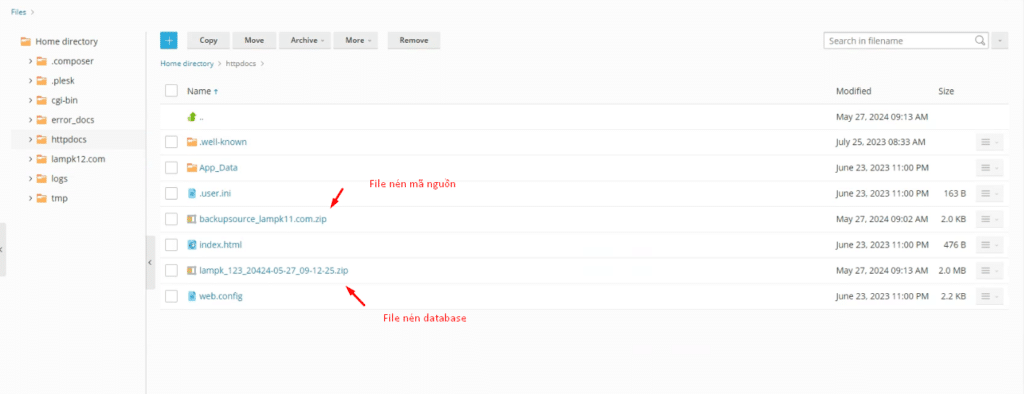
Task: Open row menu for .well-known
Action: pyautogui.click(x=988, y=142)
